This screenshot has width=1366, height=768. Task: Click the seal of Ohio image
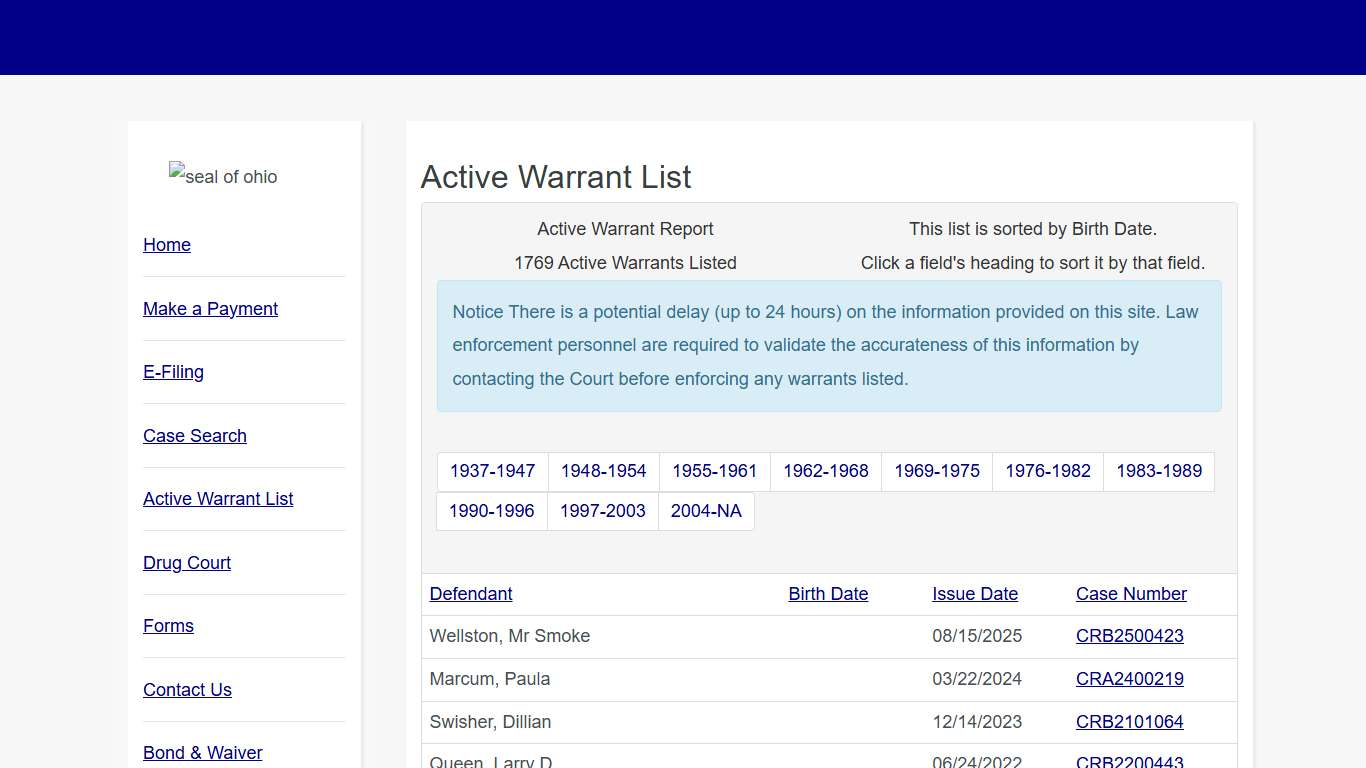pyautogui.click(x=223, y=176)
